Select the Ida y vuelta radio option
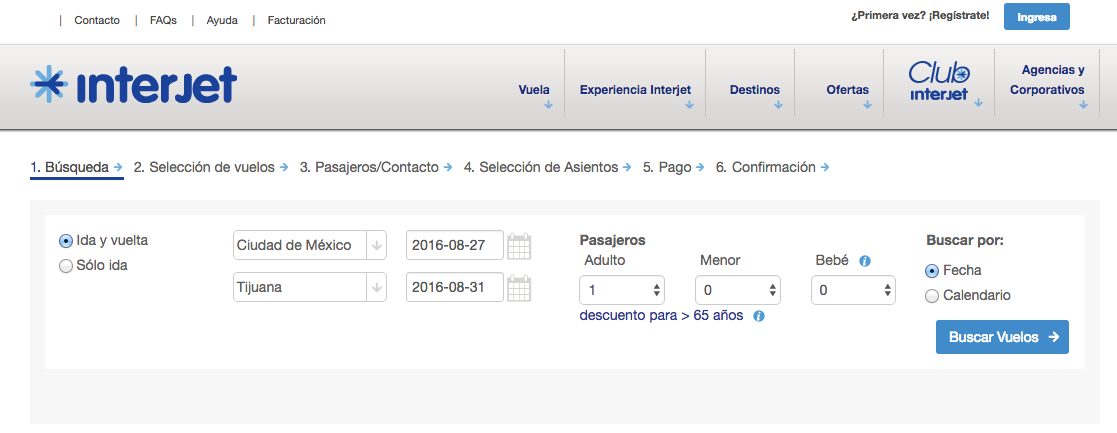The image size is (1117, 433). click(x=66, y=241)
